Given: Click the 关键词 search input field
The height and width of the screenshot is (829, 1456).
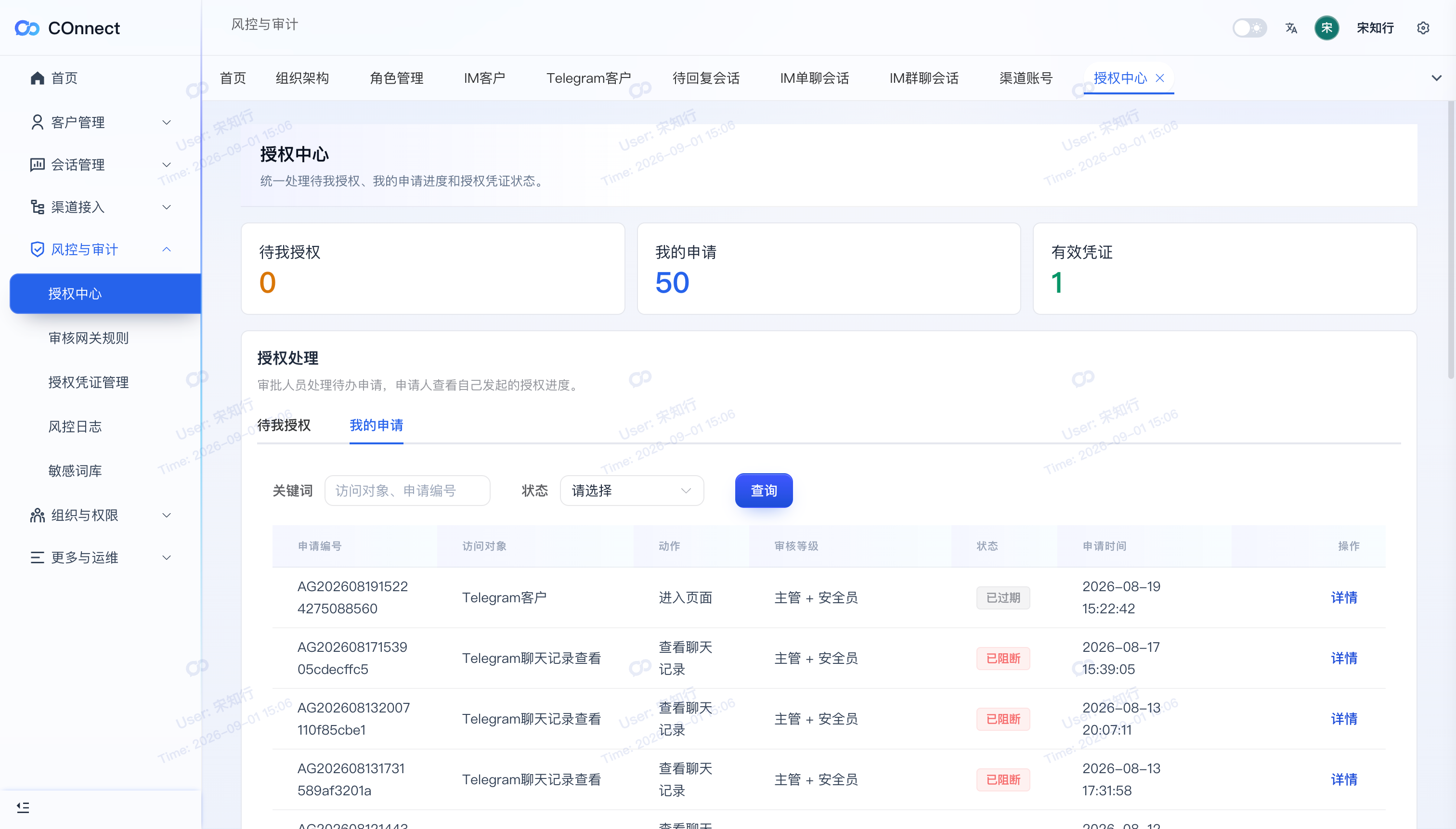Looking at the screenshot, I should [x=407, y=491].
